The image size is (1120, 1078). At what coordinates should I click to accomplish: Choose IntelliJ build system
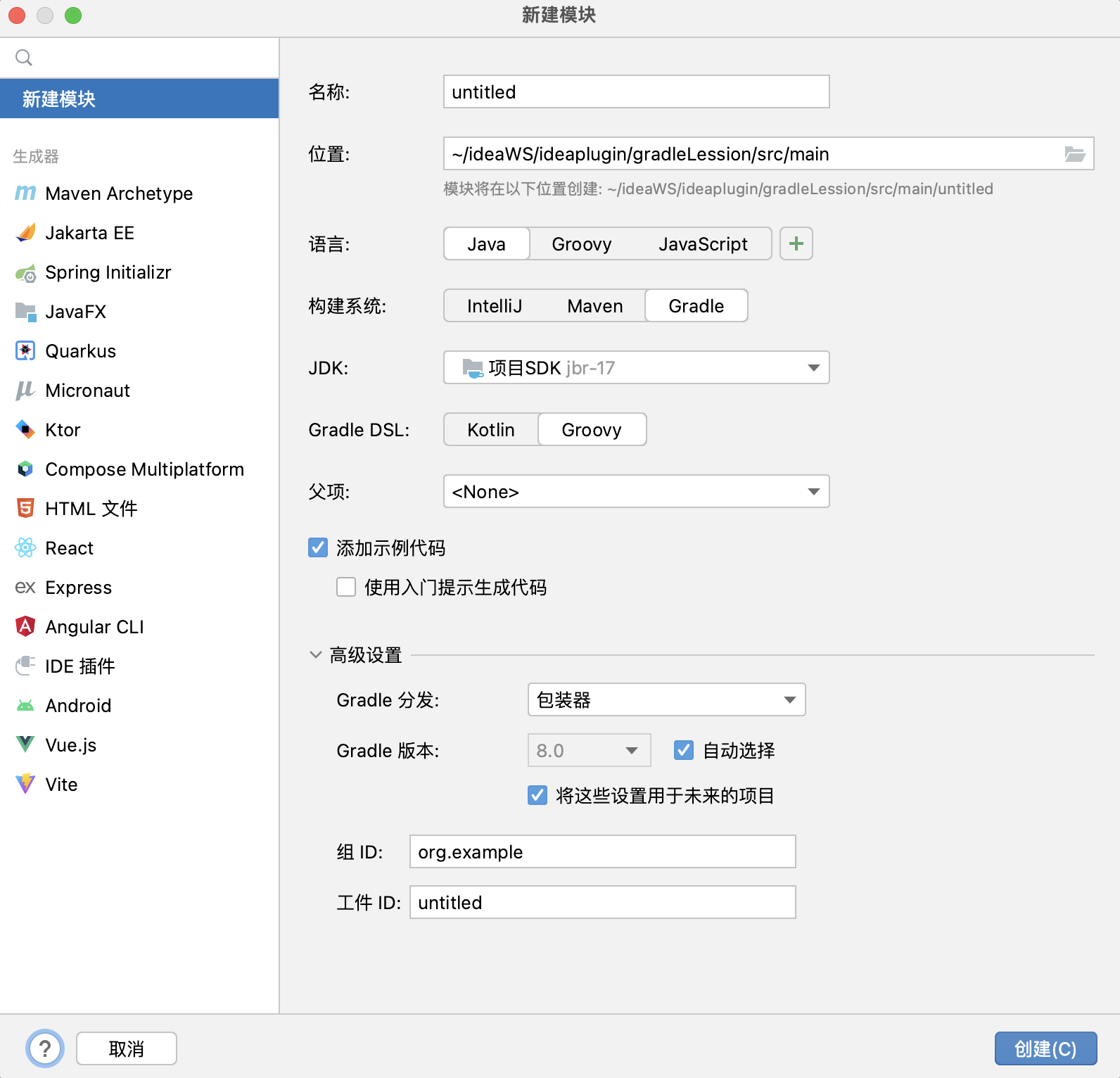point(495,305)
